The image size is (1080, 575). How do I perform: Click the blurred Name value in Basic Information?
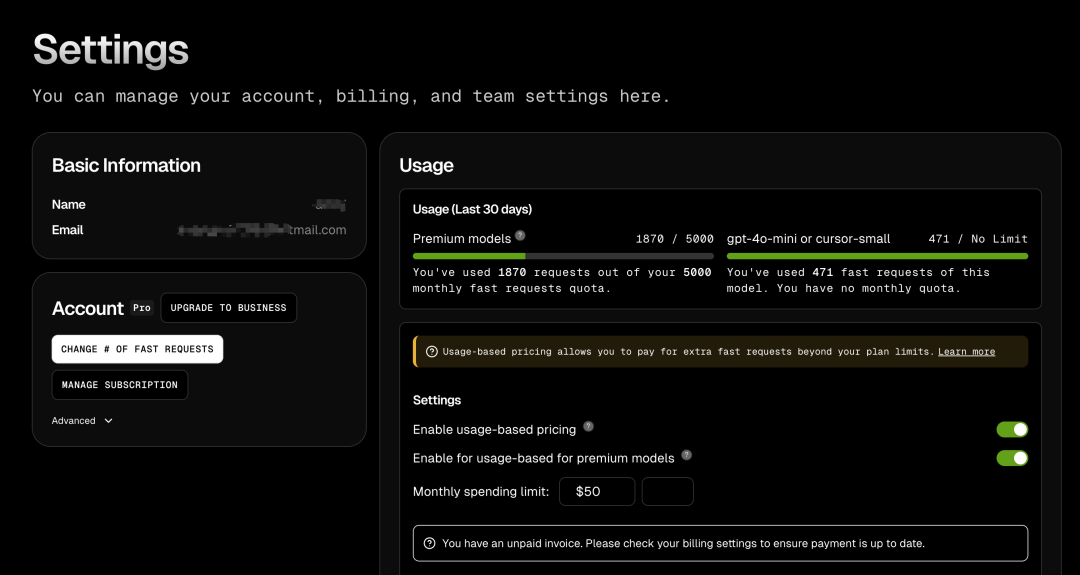click(x=330, y=205)
